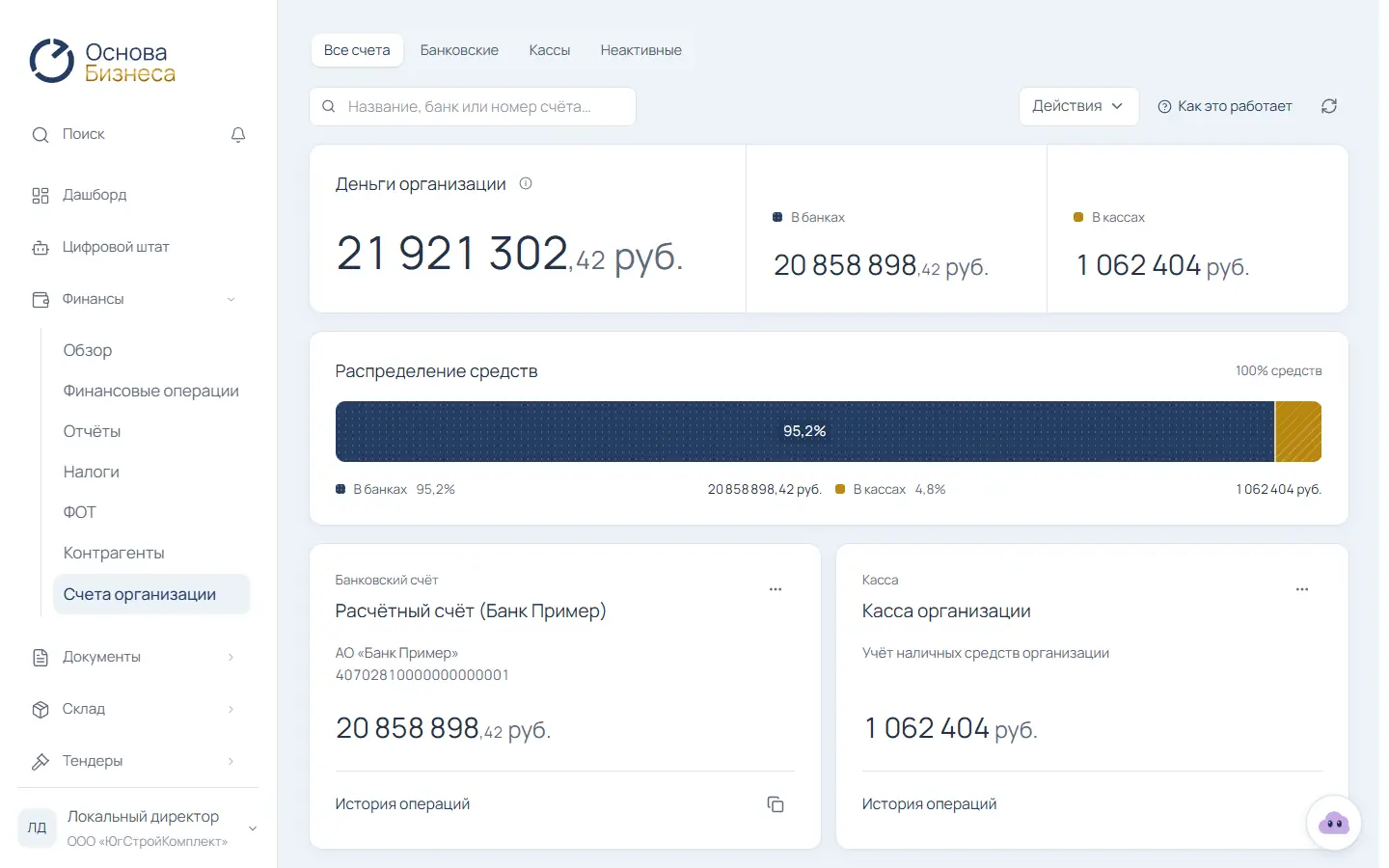Switch to the Неактивные tab

tap(640, 50)
